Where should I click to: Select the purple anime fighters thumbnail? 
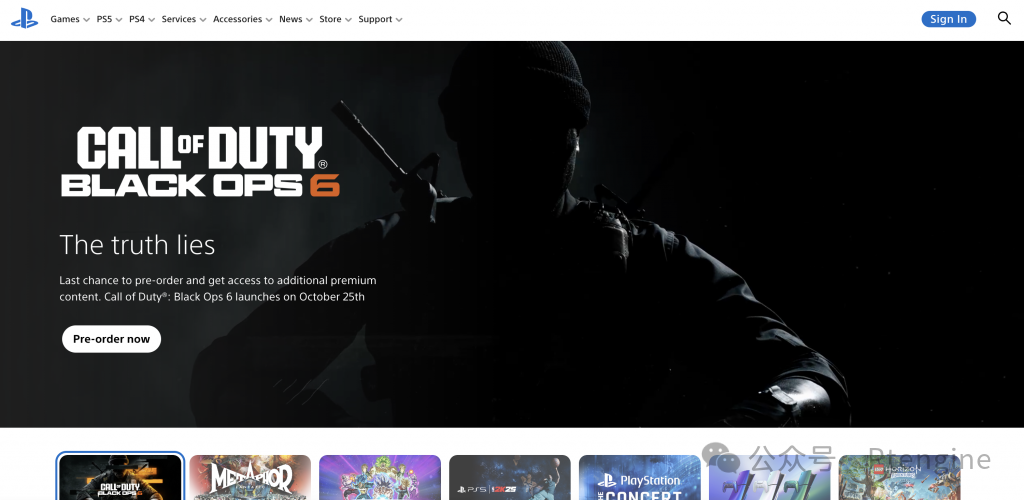[x=380, y=477]
